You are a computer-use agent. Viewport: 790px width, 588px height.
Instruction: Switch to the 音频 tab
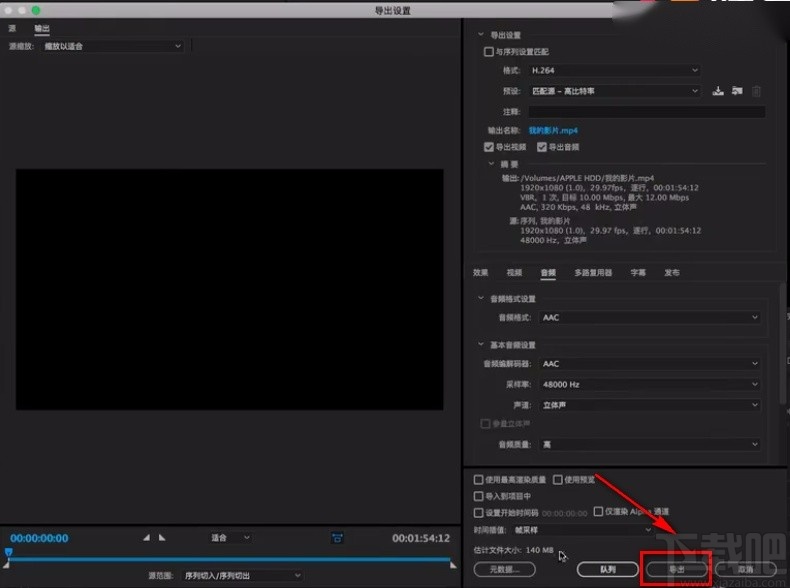tap(548, 272)
